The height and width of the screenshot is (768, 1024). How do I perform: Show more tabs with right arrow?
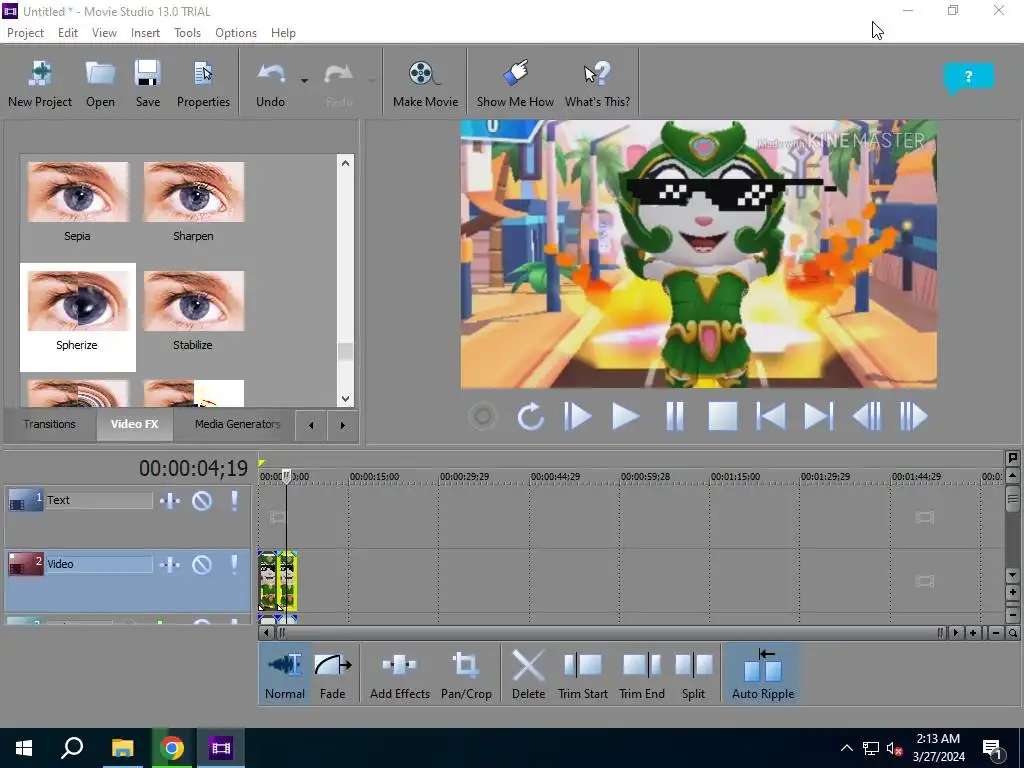coord(342,425)
